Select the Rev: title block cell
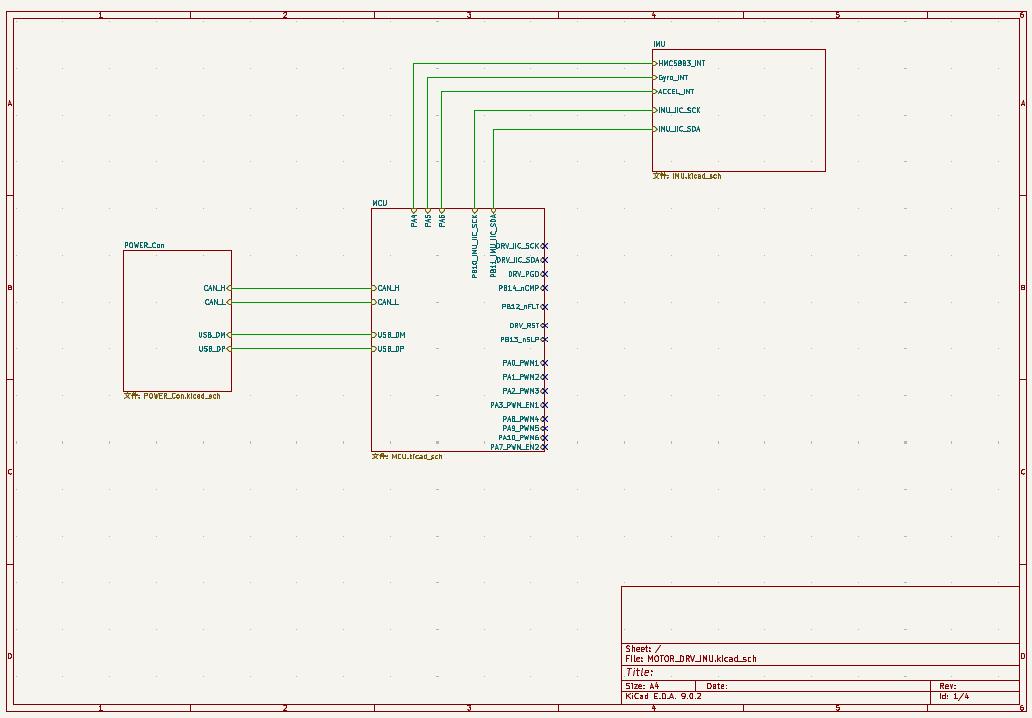 coord(948,686)
